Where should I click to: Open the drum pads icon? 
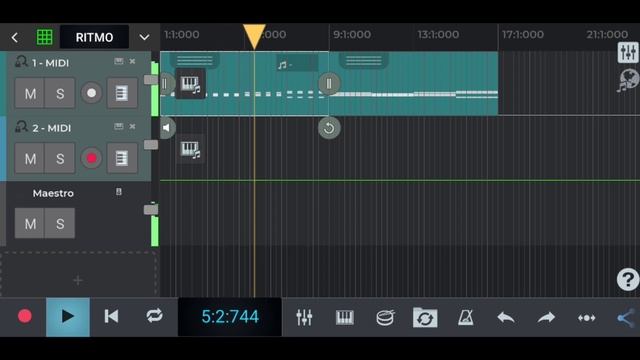tap(385, 317)
